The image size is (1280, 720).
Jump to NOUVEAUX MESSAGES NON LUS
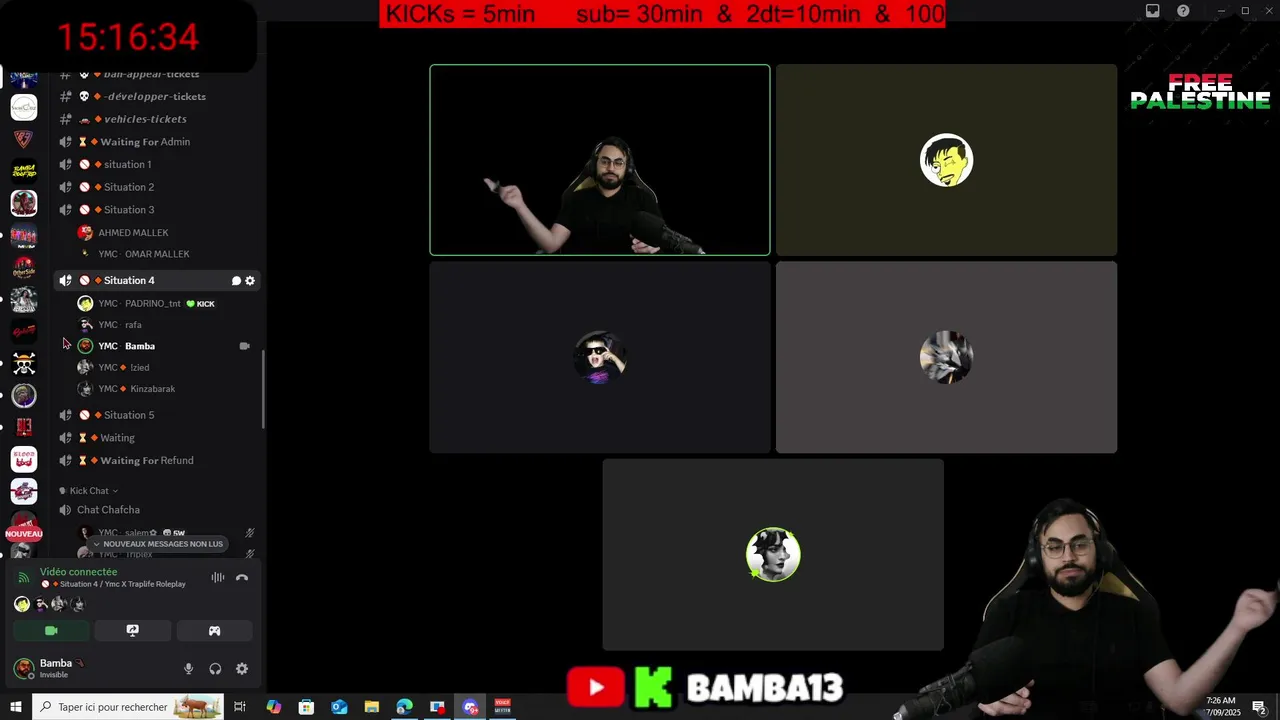point(158,544)
